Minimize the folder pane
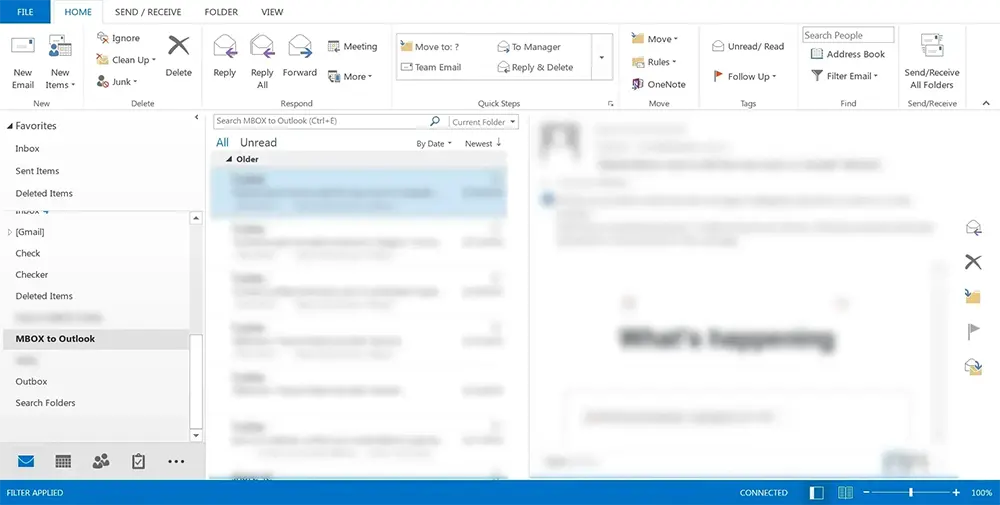Image resolution: width=1000 pixels, height=505 pixels. point(196,117)
